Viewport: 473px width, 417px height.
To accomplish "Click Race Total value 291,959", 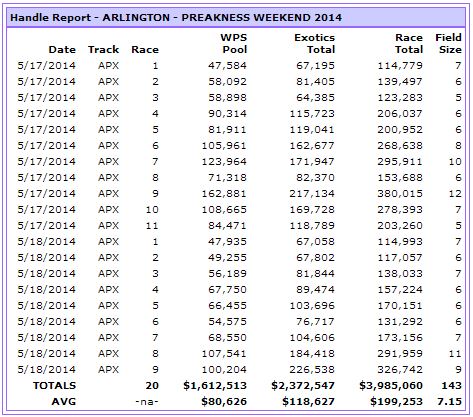I will point(400,354).
